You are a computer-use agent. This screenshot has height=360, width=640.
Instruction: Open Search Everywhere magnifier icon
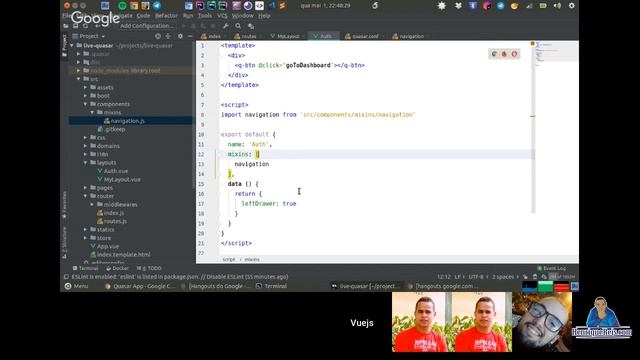(238, 26)
